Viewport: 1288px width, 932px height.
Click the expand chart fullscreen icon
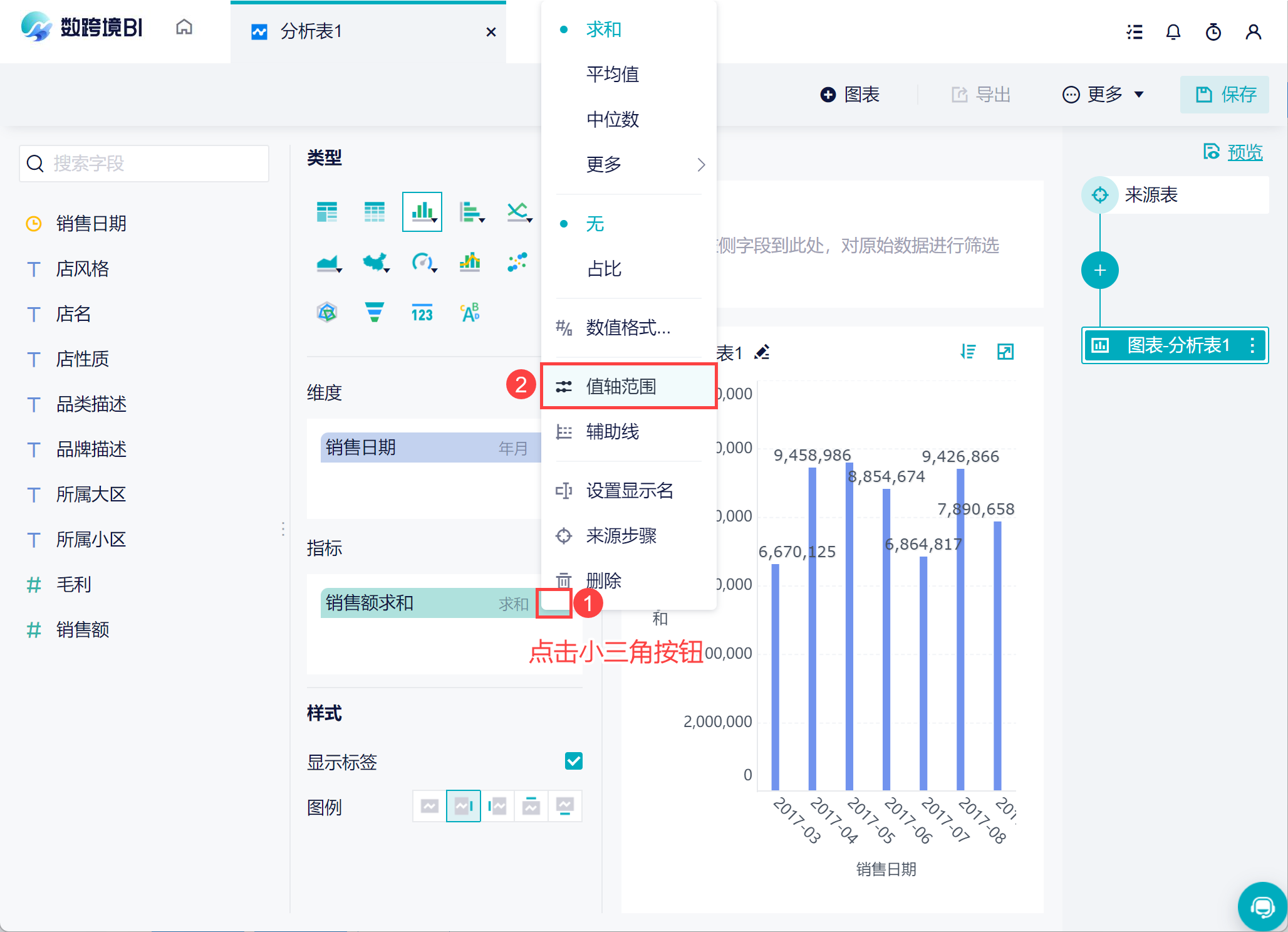(1005, 352)
